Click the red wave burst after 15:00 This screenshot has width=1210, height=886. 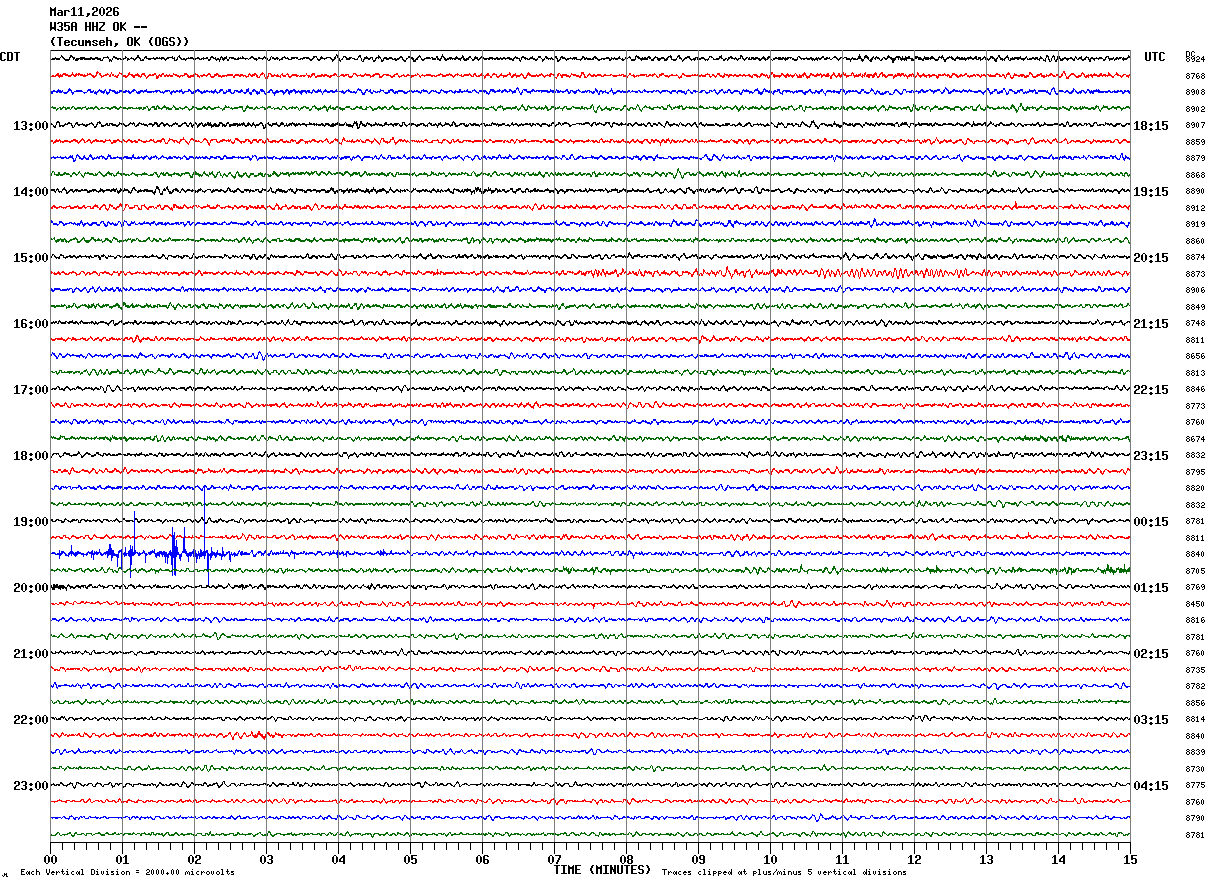[880, 273]
